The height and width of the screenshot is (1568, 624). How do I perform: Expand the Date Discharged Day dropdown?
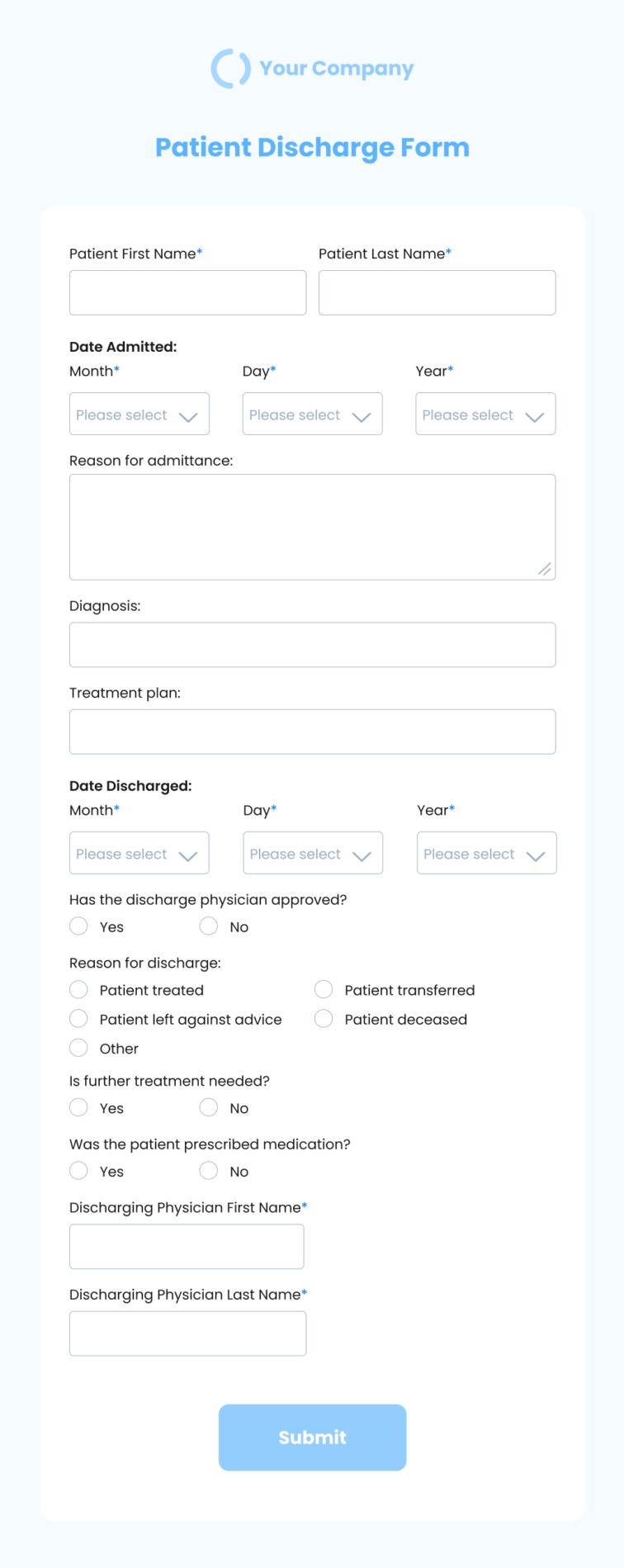click(x=313, y=853)
